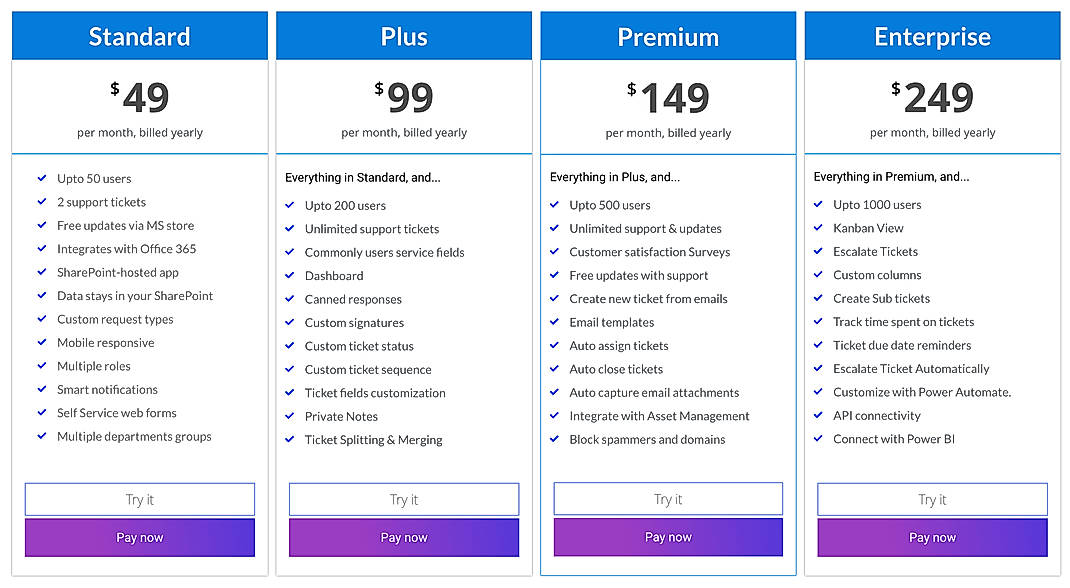Toggle the checkmark next to Escalate Tickets
The height and width of the screenshot is (588, 1070).
point(819,251)
